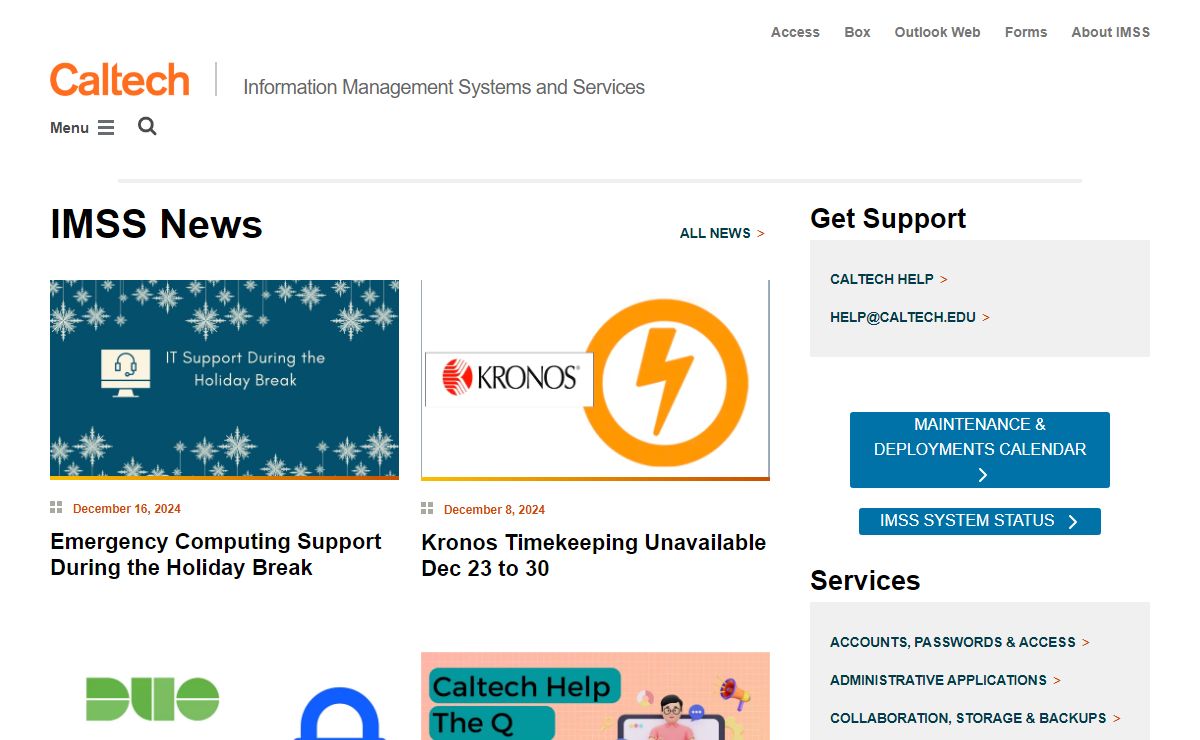Go to Forms in the top navigation
Image resolution: width=1200 pixels, height=740 pixels.
(1026, 32)
